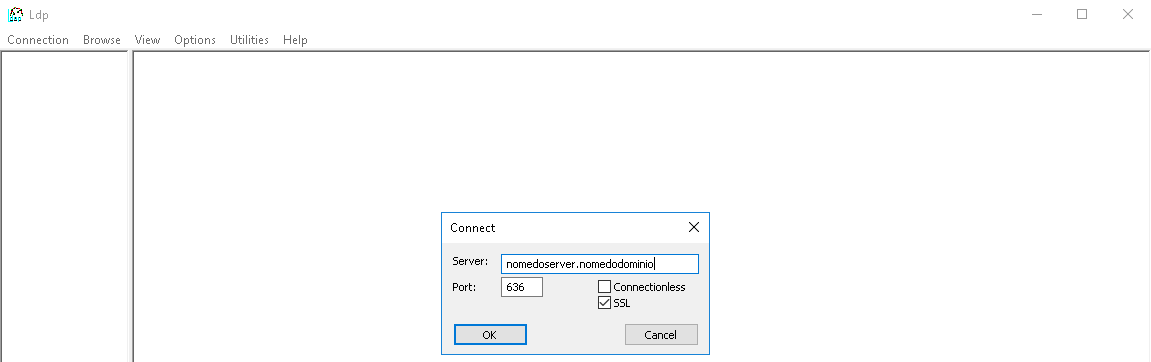Focus the Server name input field
1151x362 pixels.
[x=600, y=264]
